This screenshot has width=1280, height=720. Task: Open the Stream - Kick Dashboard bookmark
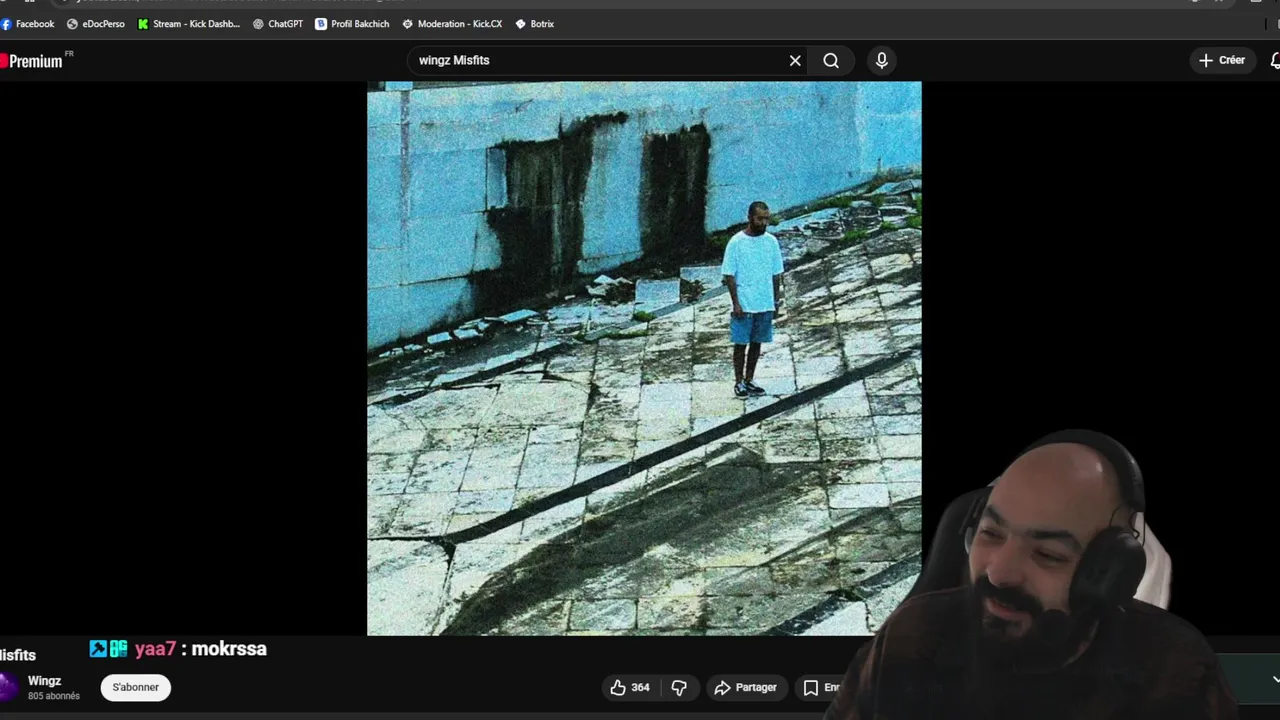[189, 24]
